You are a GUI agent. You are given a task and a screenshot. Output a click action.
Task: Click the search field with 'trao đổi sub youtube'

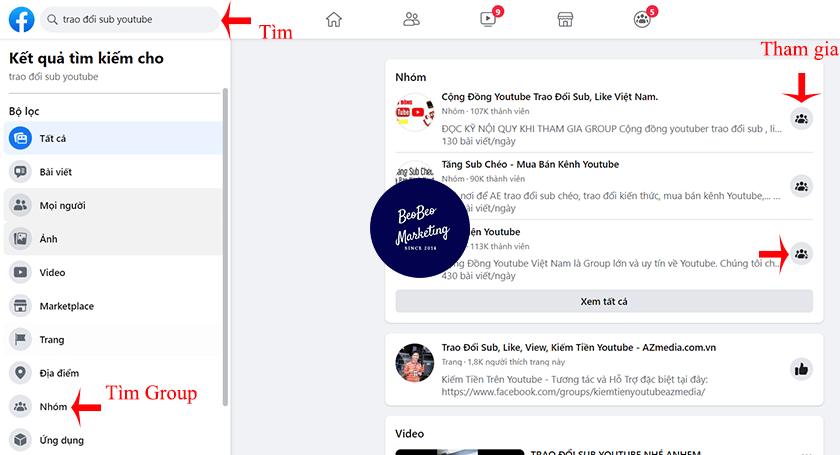[130, 19]
